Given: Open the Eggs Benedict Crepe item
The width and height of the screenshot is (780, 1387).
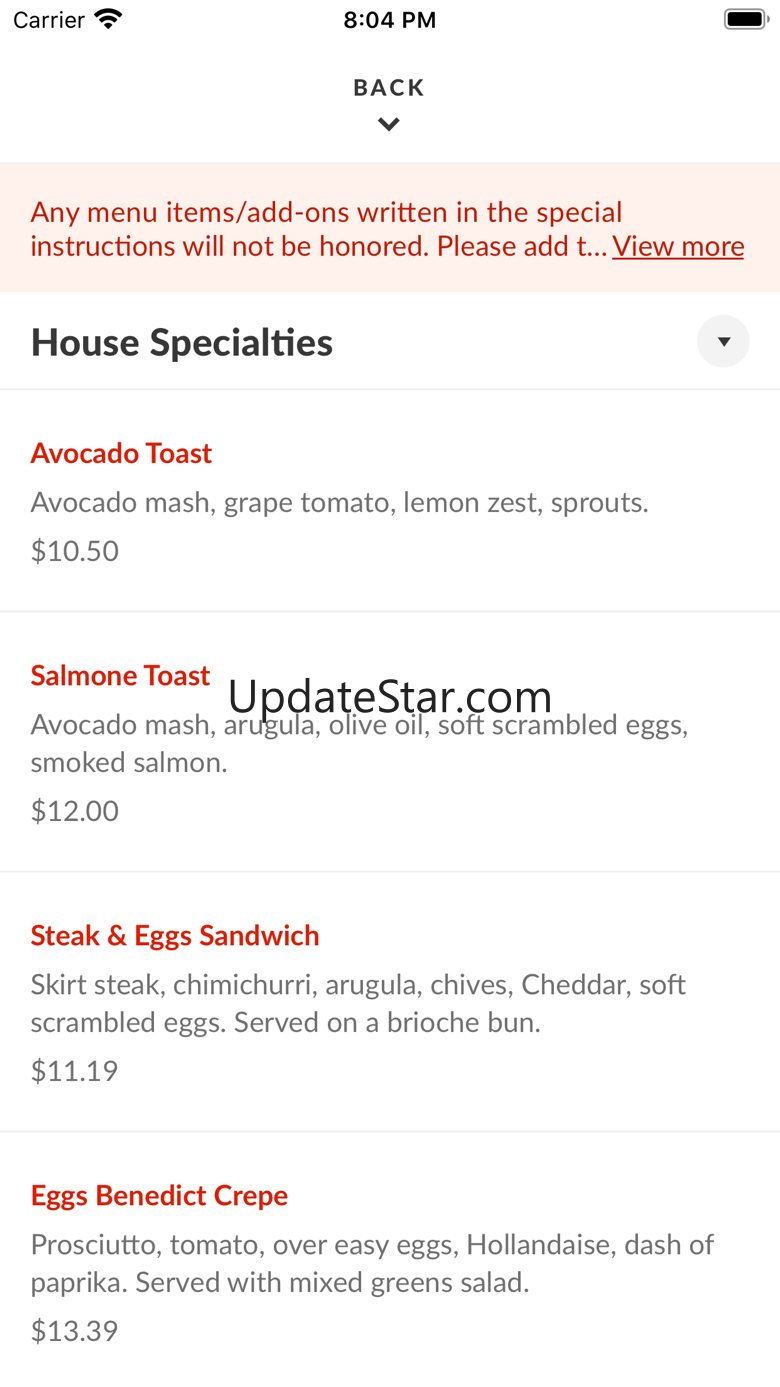Looking at the screenshot, I should 159,1196.
